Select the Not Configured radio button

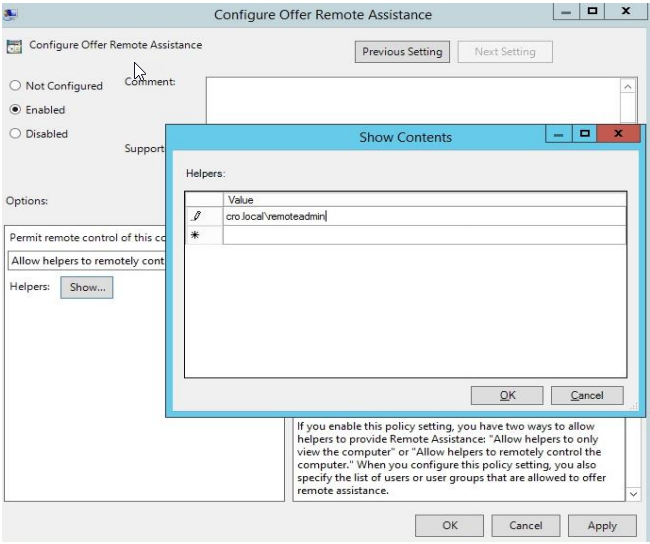tap(15, 86)
